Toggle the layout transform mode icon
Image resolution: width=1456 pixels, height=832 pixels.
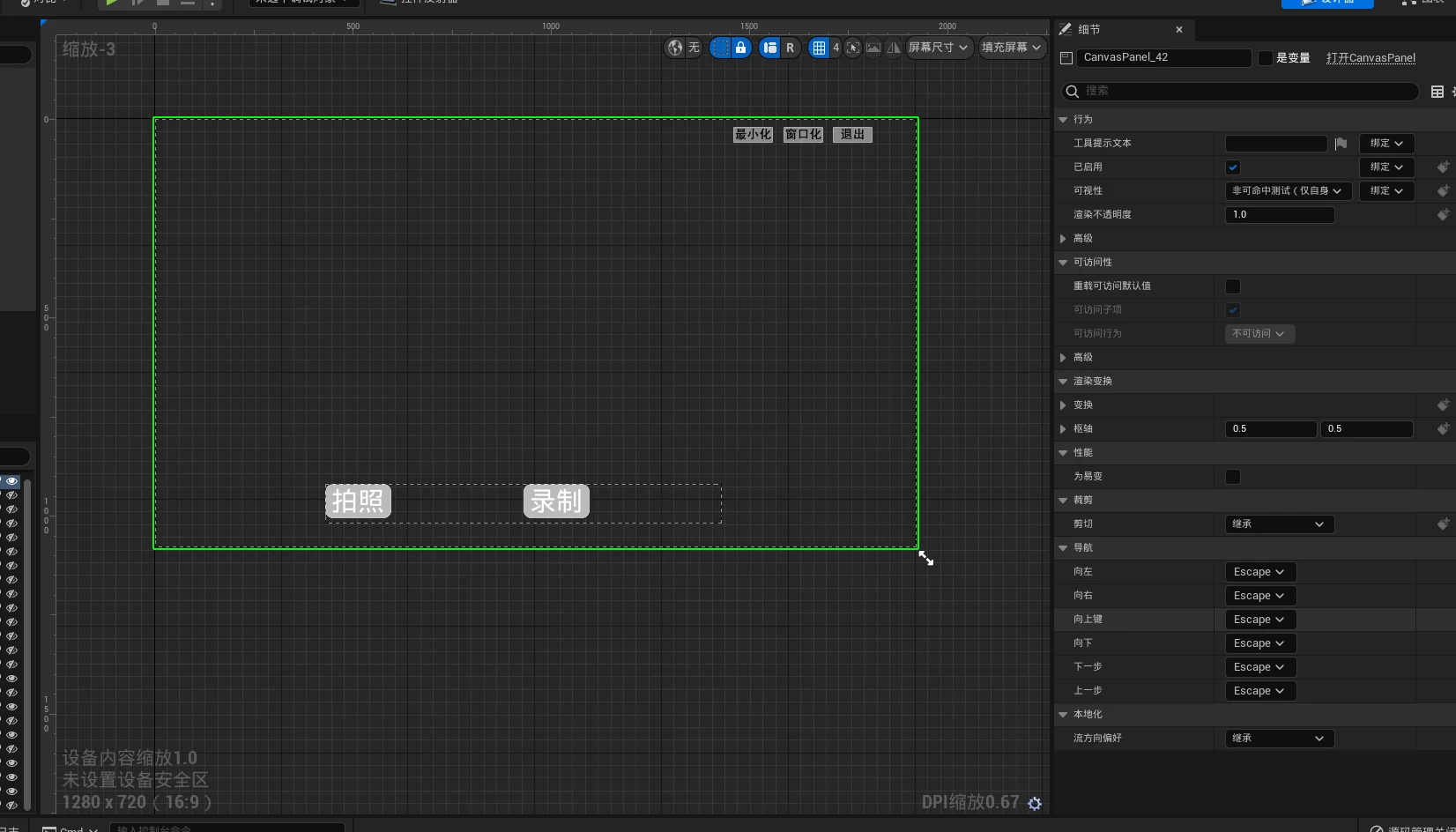tap(770, 48)
